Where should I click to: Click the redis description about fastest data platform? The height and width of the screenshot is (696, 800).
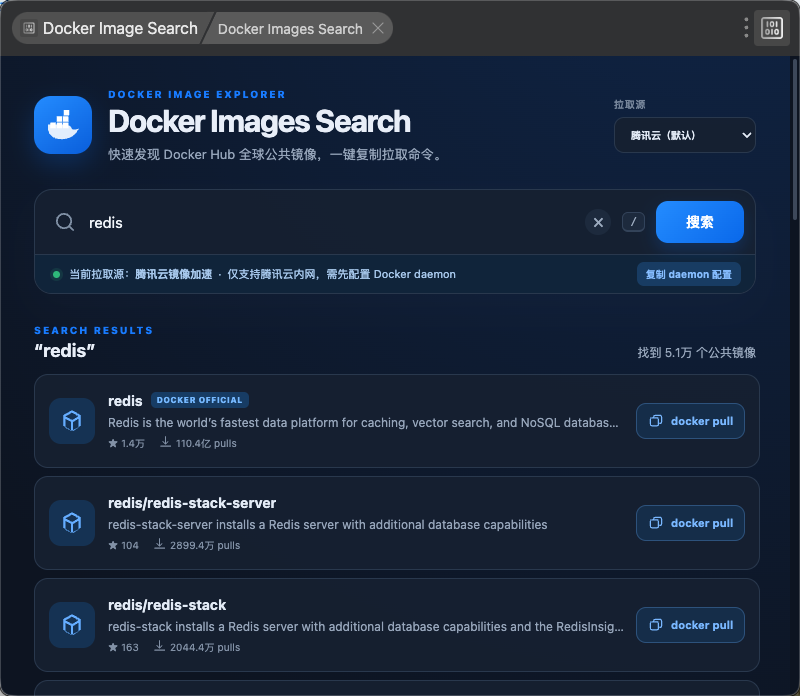(x=363, y=422)
